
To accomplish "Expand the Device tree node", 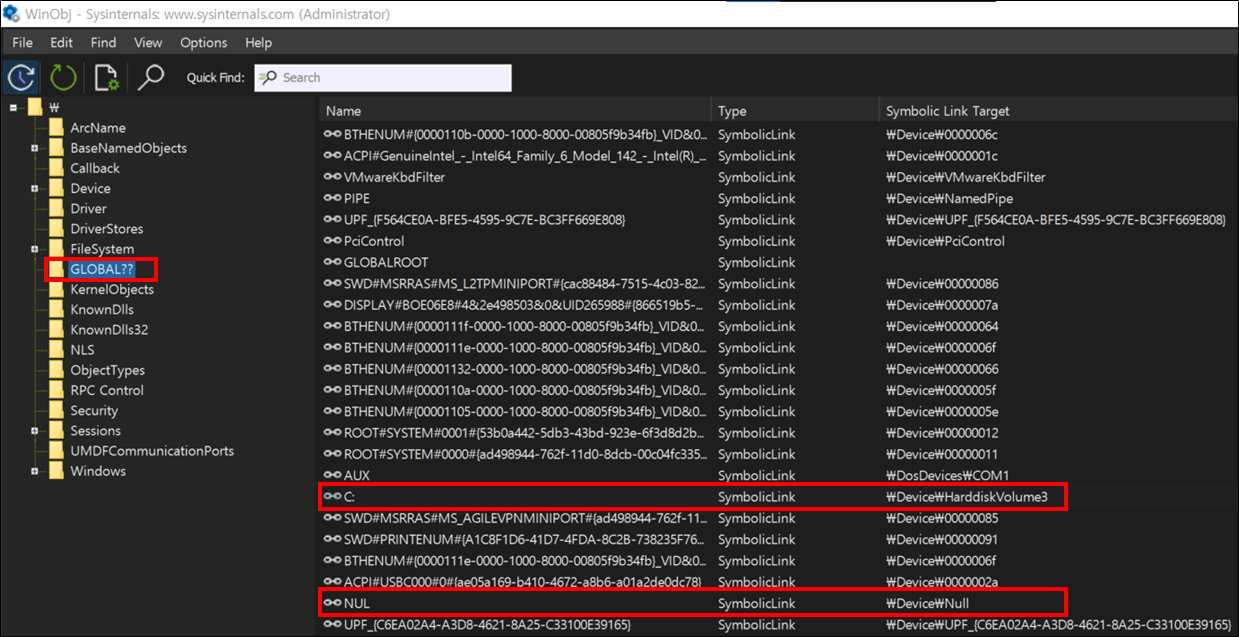I will pos(34,188).
